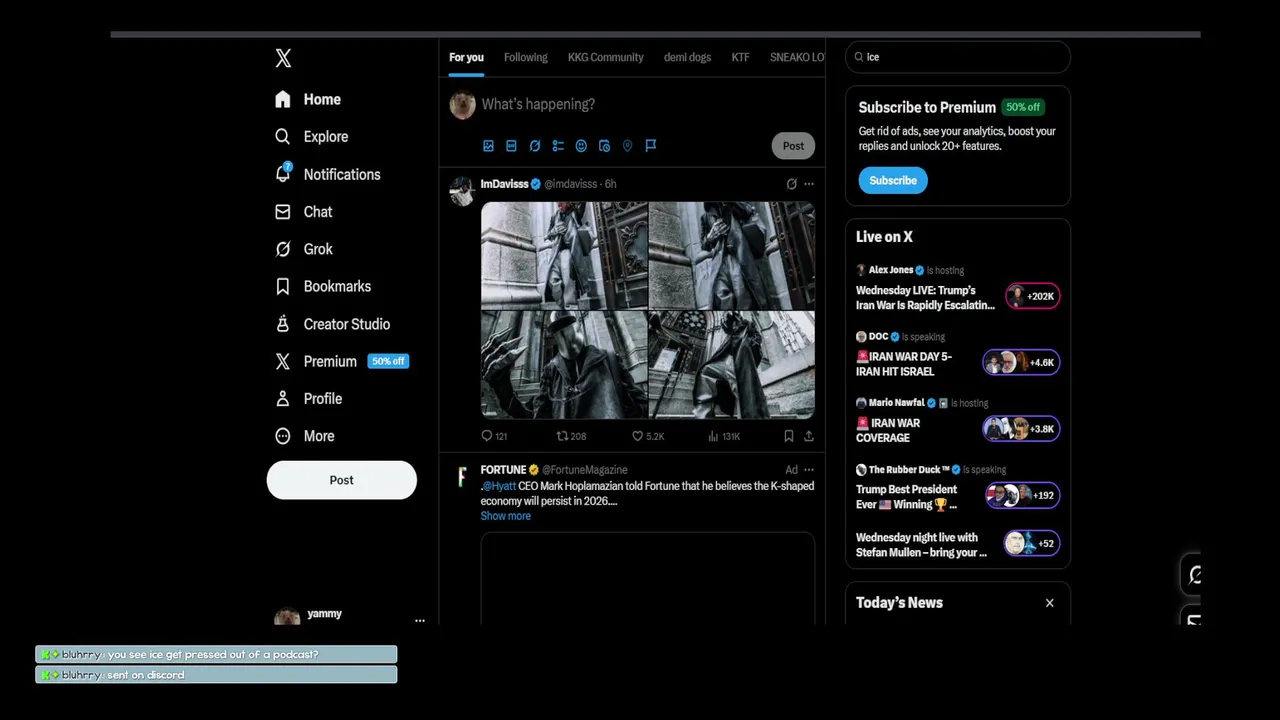Viewport: 1280px width, 720px height.
Task: Open Creator Studio
Action: coord(332,324)
